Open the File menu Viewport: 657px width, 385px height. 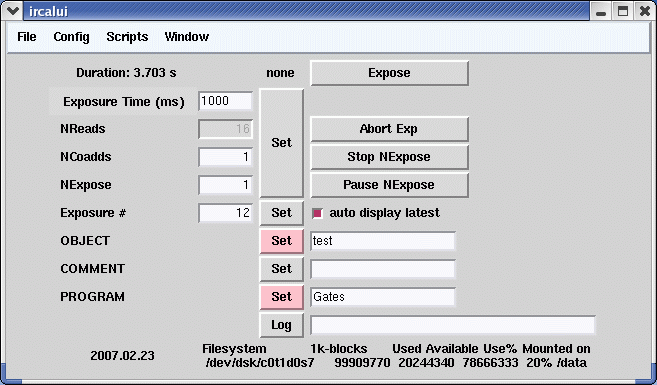[x=26, y=37]
